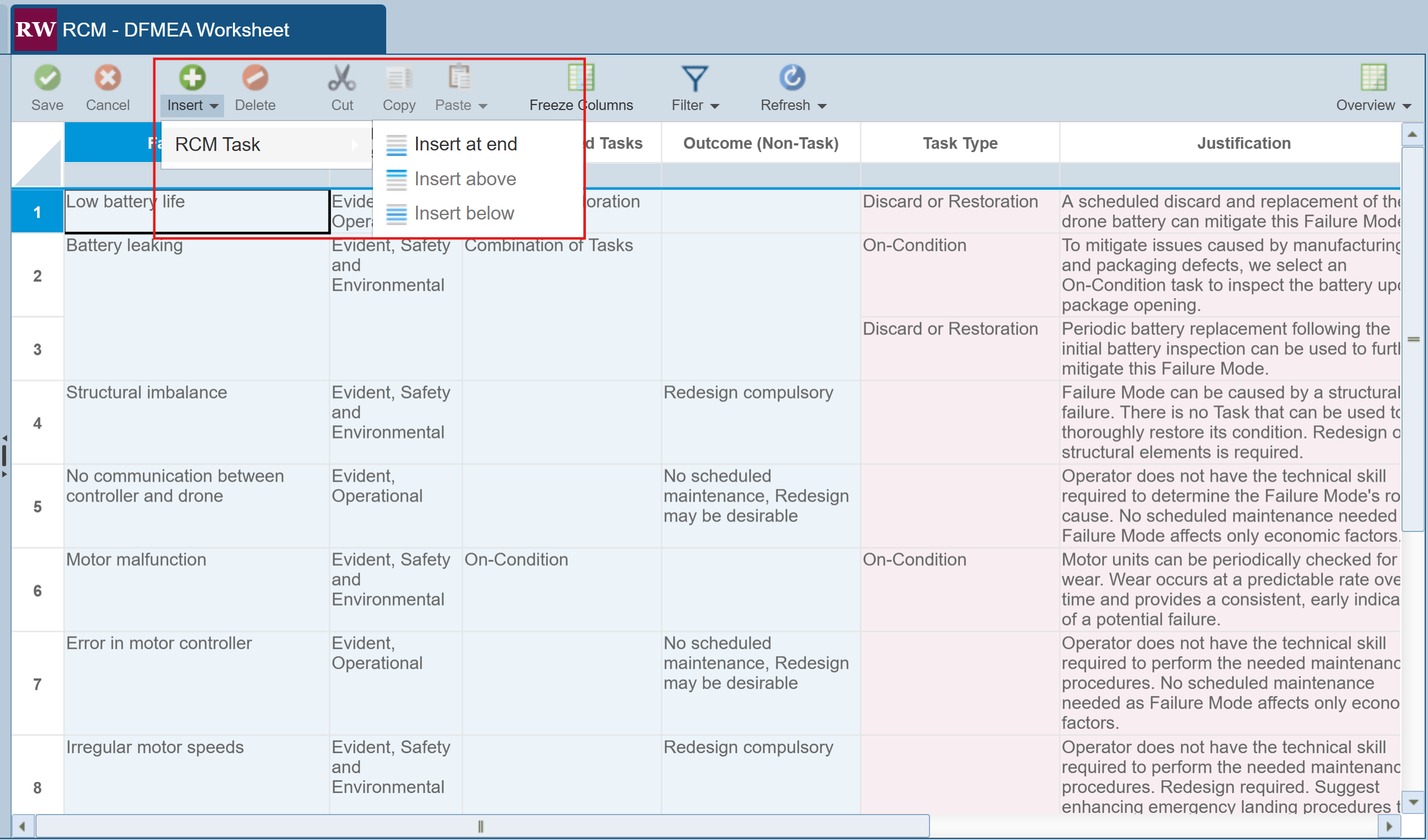
Task: Click the horizontal scrollbar right arrow
Action: (1389, 826)
